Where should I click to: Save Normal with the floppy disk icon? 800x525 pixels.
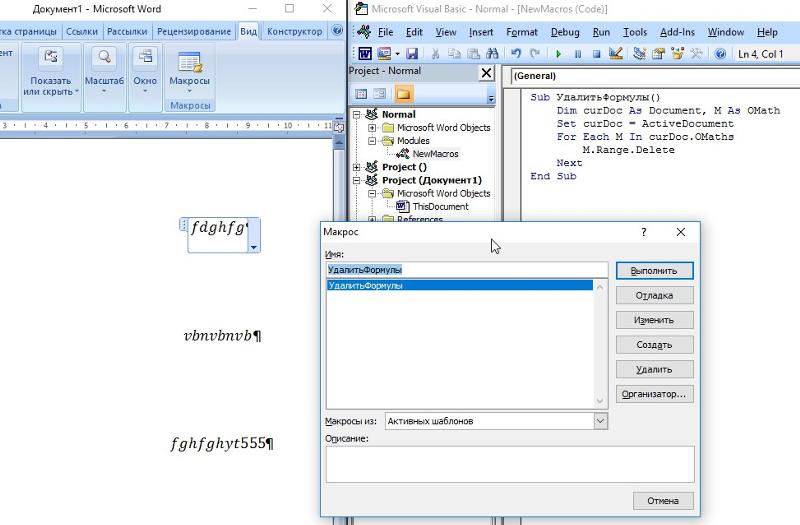click(412, 53)
